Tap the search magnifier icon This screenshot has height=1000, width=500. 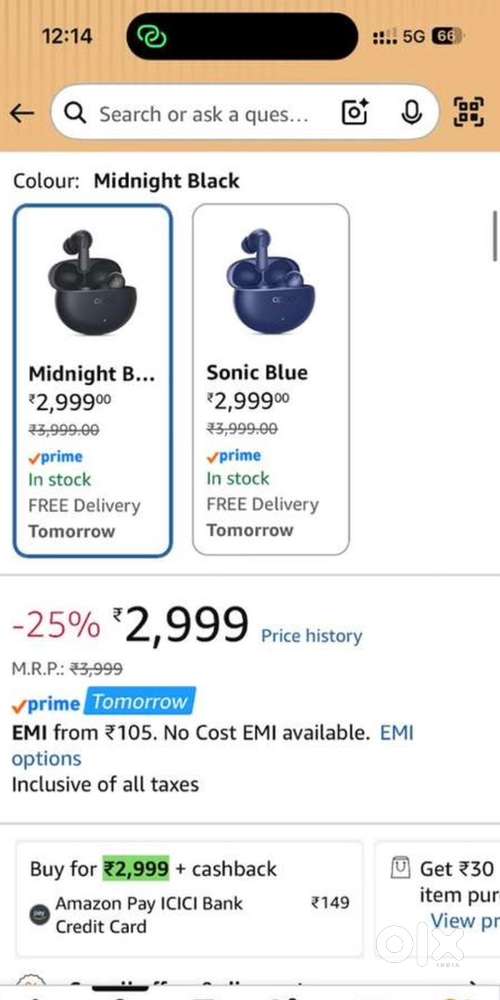(75, 114)
